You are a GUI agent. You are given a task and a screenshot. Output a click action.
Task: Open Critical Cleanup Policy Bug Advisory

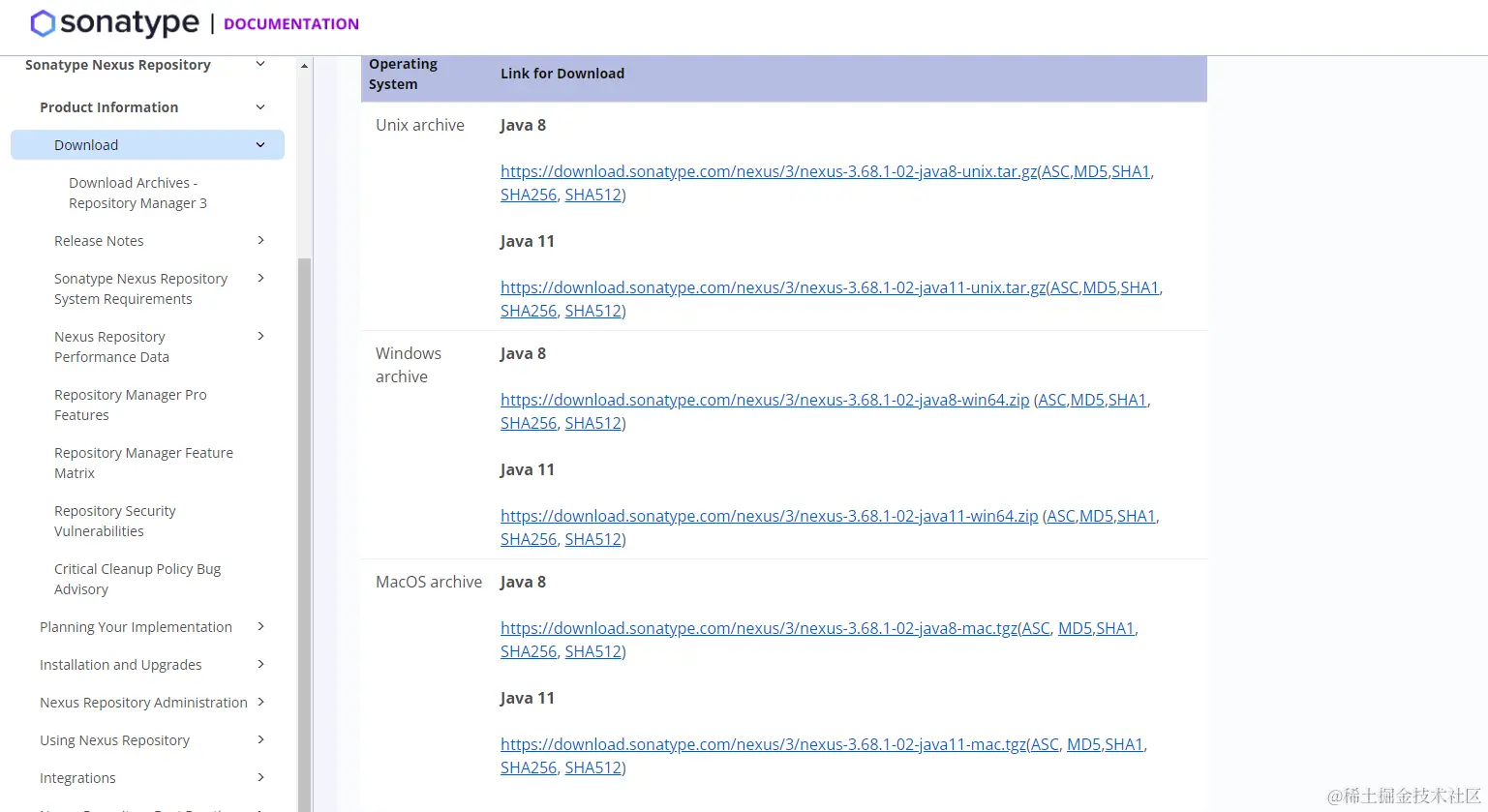pyautogui.click(x=137, y=579)
